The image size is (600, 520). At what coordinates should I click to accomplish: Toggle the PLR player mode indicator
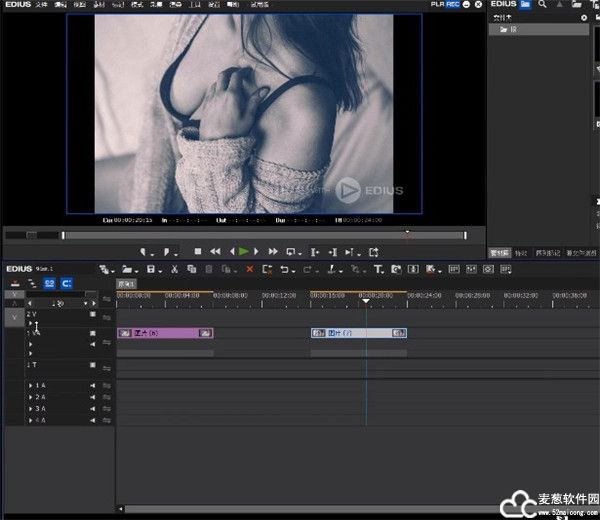pyautogui.click(x=437, y=5)
